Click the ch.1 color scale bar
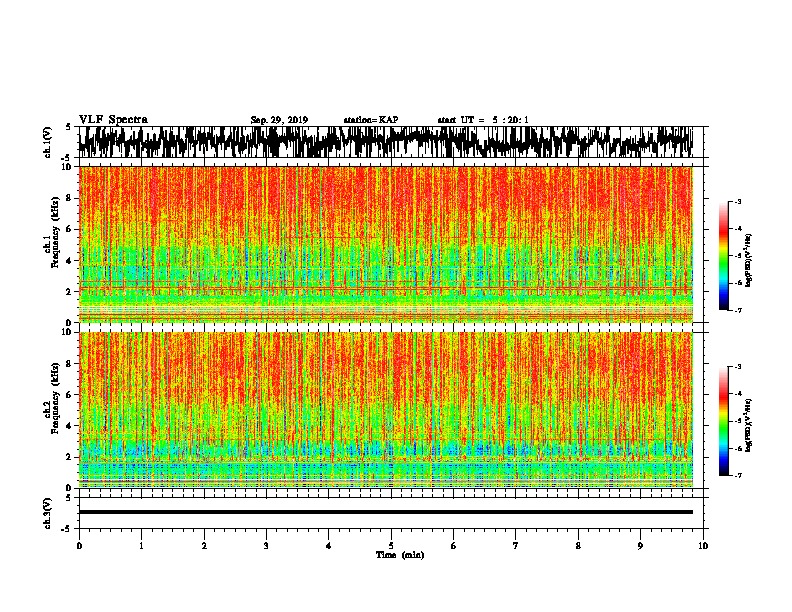792x612 pixels. [723, 256]
